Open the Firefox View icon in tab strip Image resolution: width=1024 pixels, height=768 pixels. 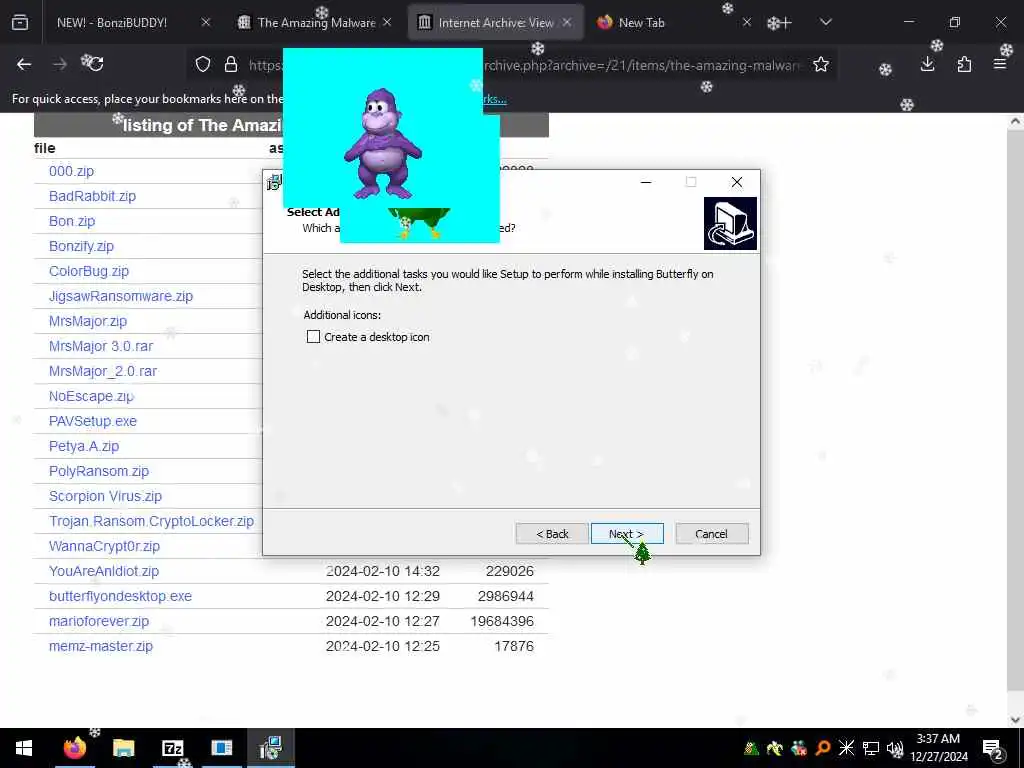[x=20, y=22]
